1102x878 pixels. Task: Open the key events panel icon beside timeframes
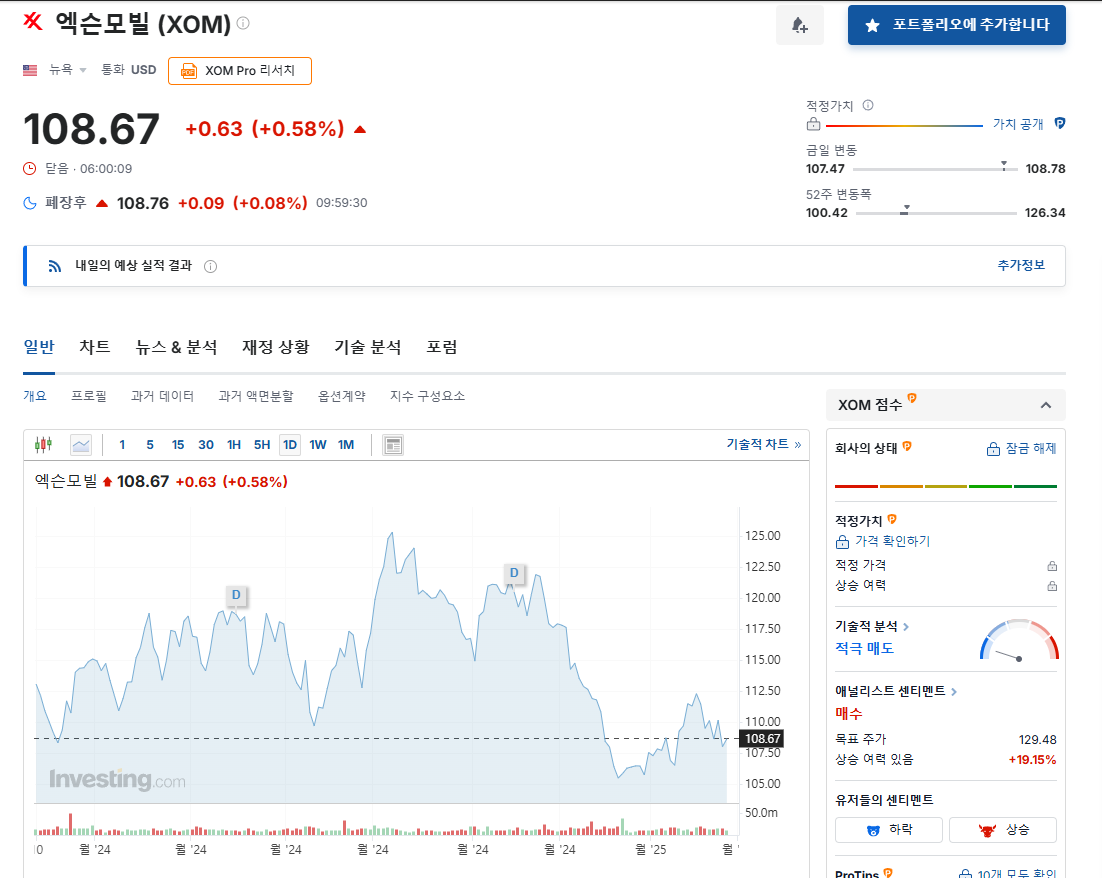pyautogui.click(x=392, y=444)
